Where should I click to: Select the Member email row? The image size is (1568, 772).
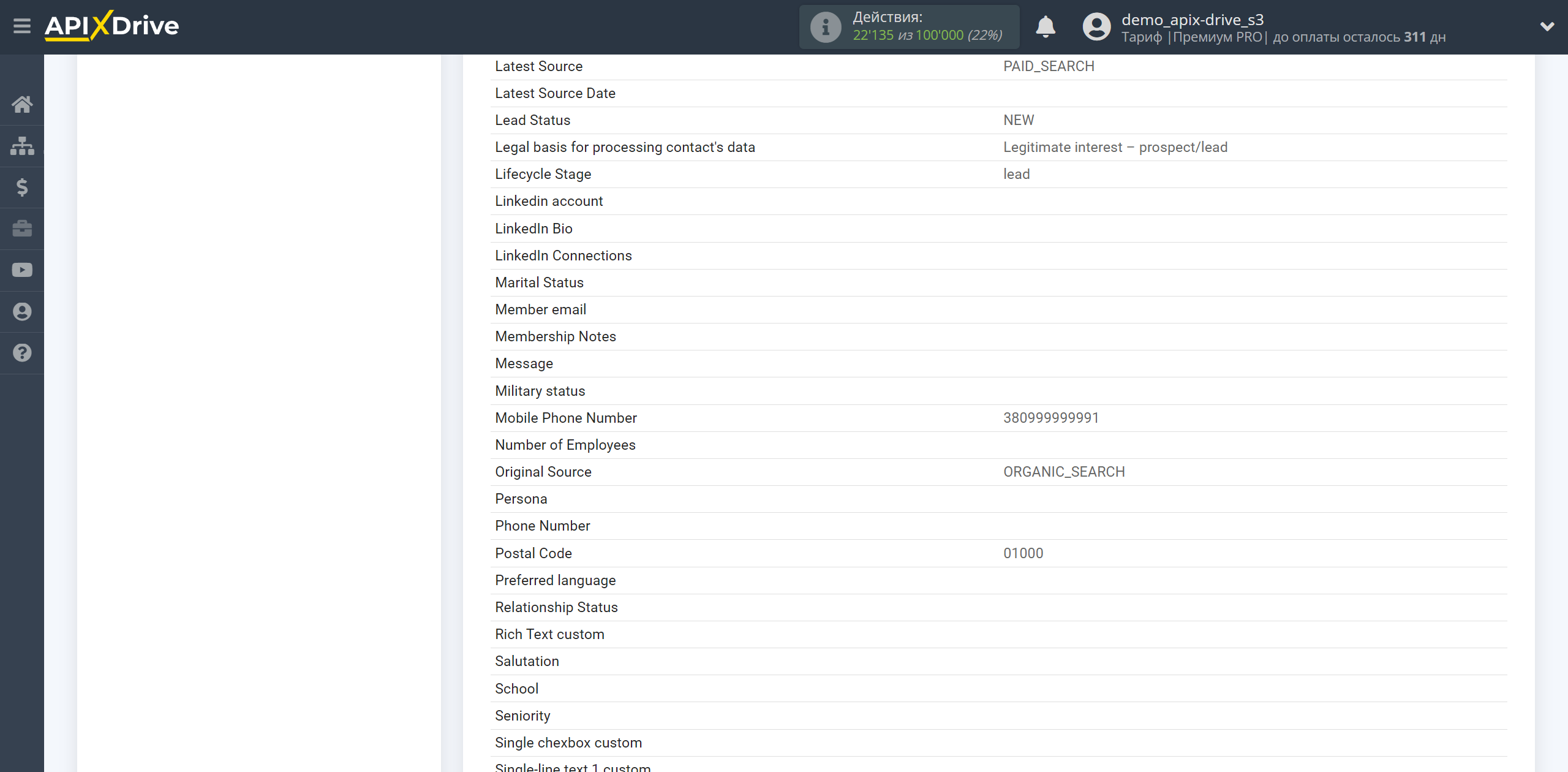(x=998, y=309)
